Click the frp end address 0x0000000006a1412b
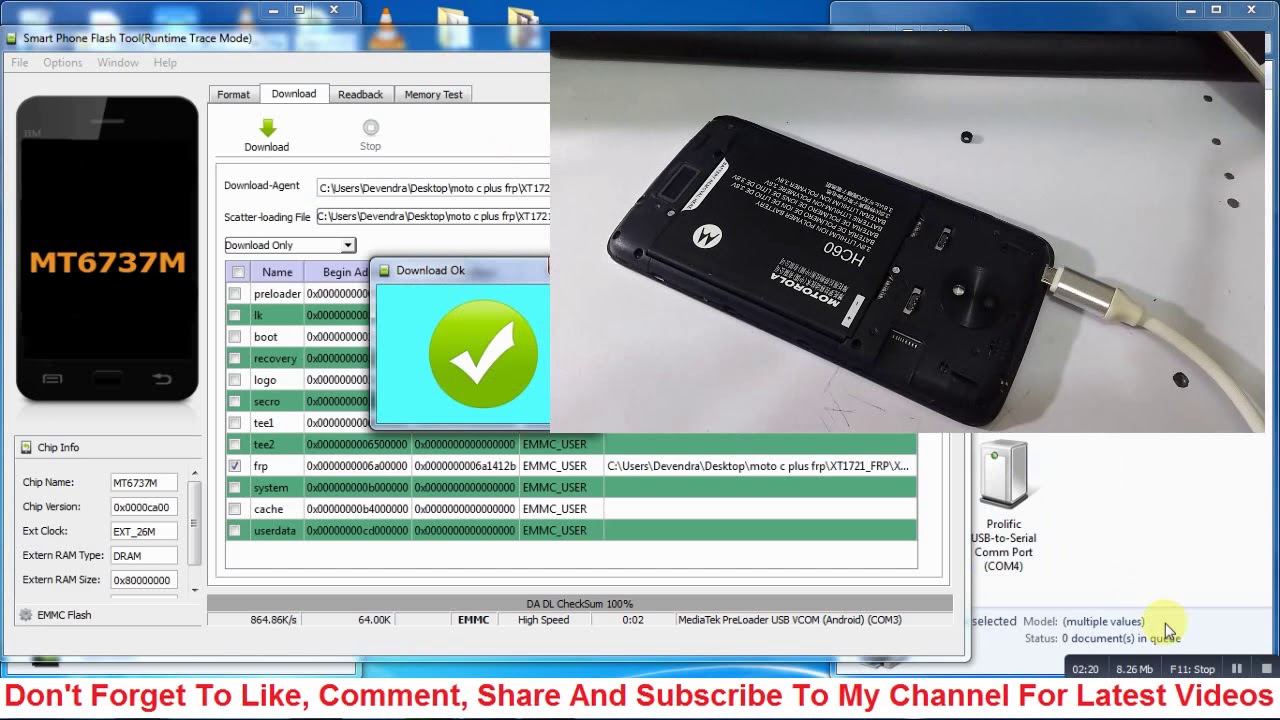This screenshot has width=1280, height=720. pyautogui.click(x=465, y=466)
